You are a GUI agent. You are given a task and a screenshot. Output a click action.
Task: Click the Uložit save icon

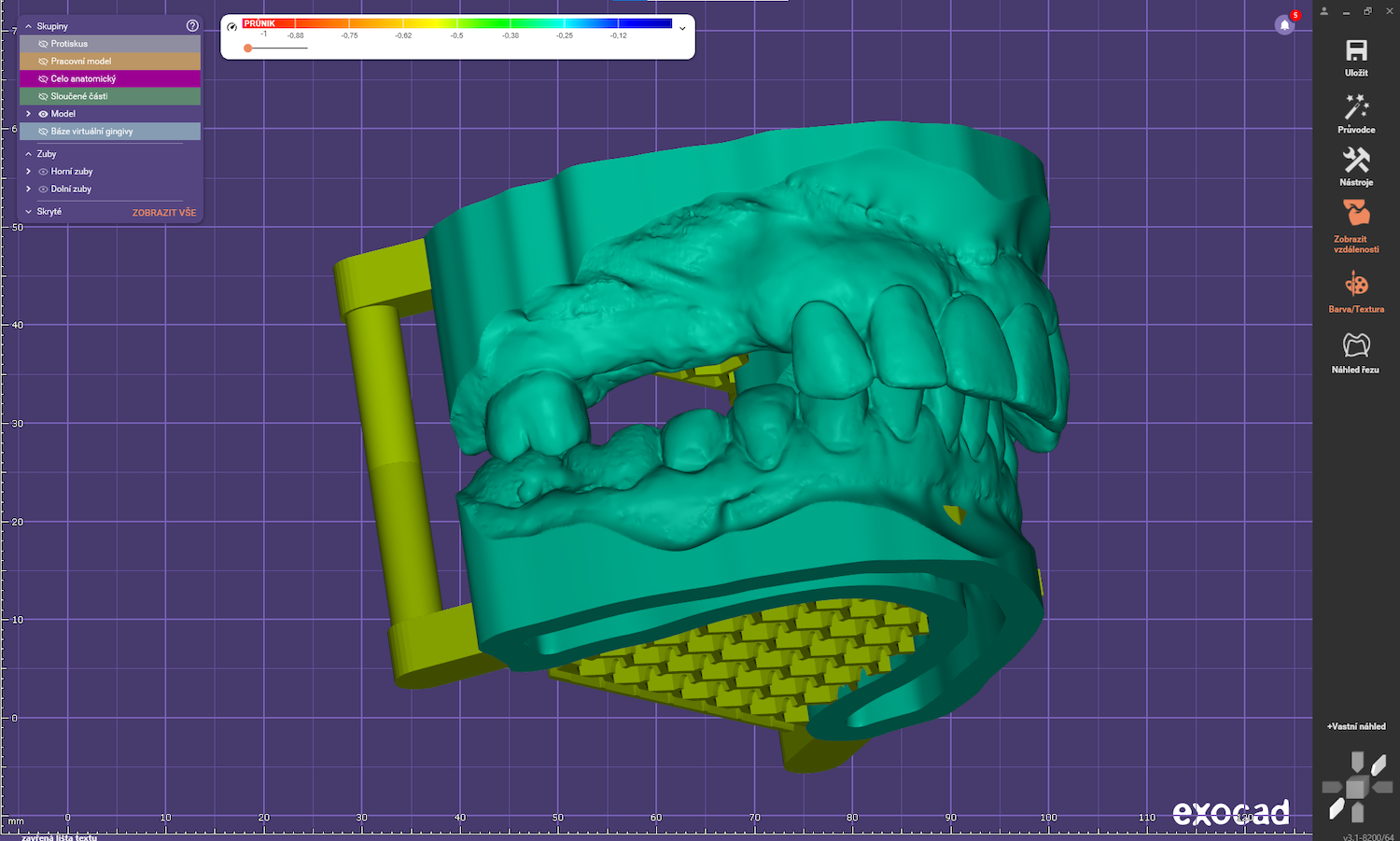[1356, 51]
